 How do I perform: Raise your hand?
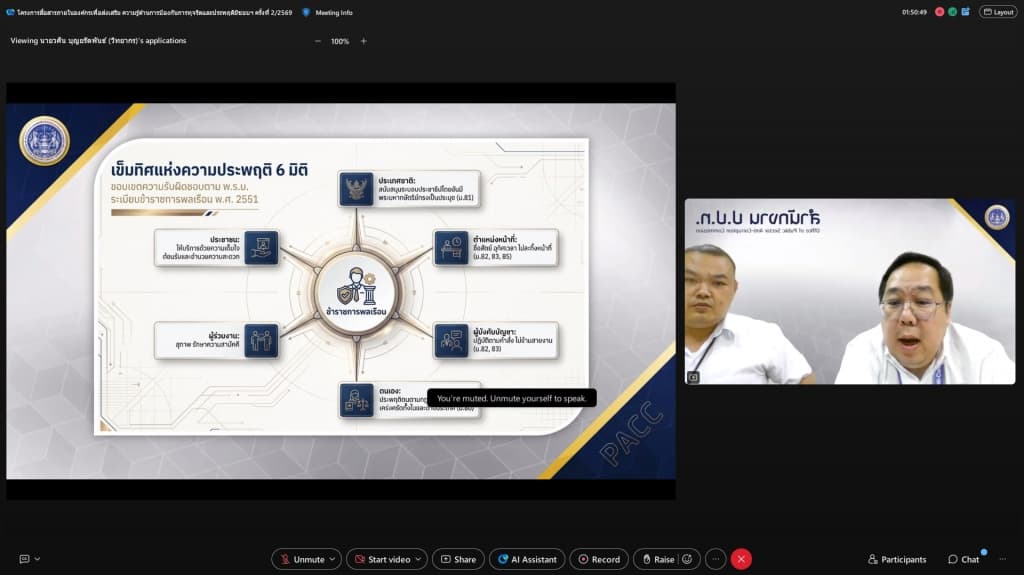point(658,559)
